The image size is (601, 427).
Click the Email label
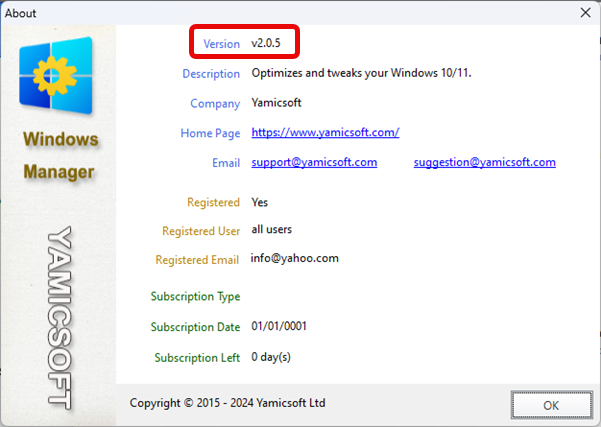click(x=226, y=163)
